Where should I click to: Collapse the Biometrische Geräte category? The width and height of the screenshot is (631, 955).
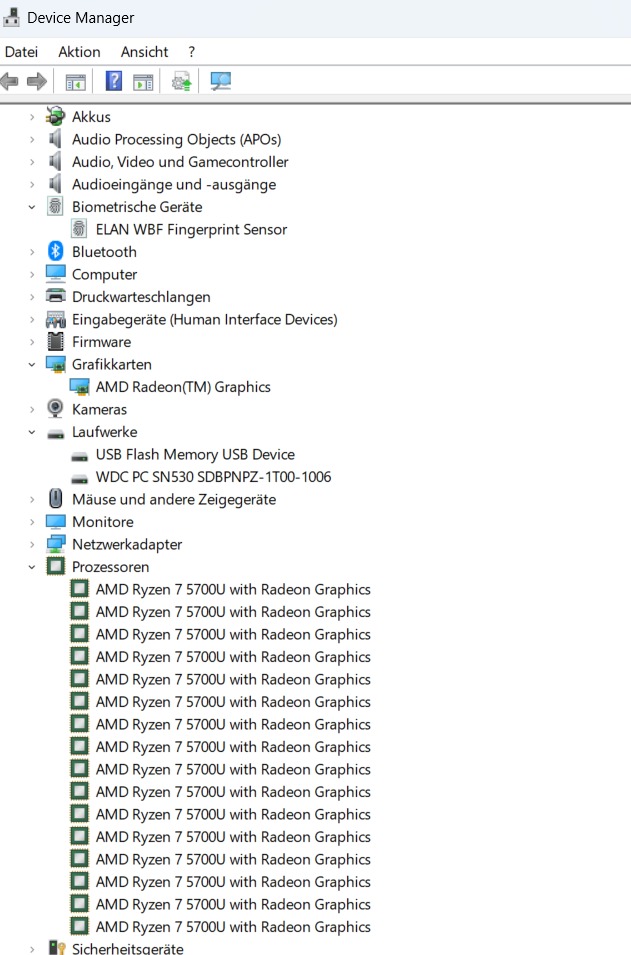pos(32,207)
